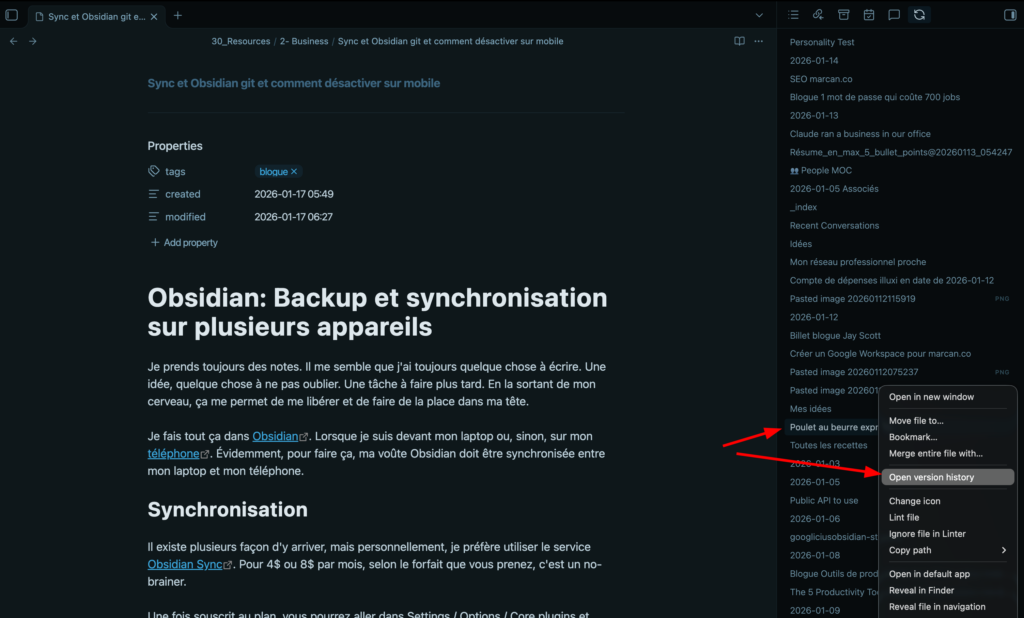Open the Backlinks panel icon
The height and width of the screenshot is (618, 1024).
(x=818, y=15)
